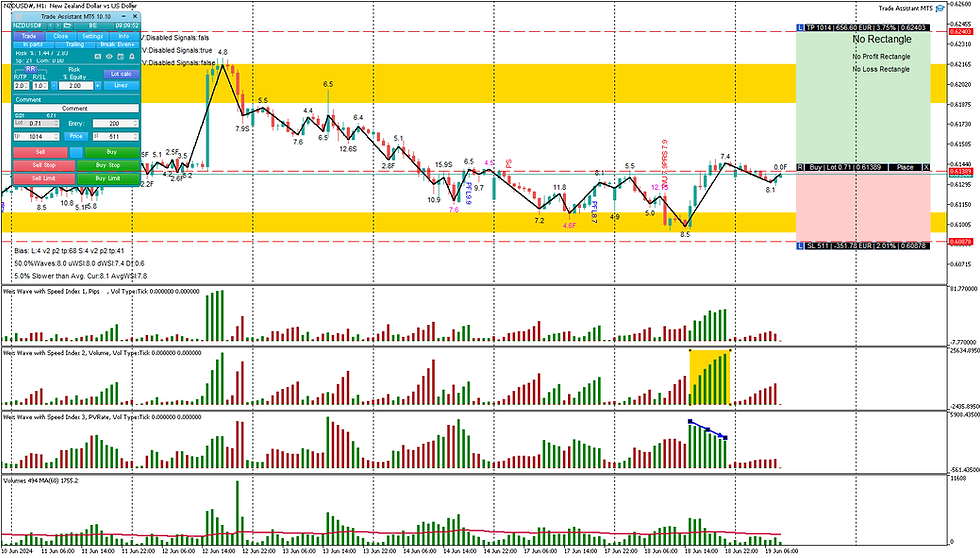Open the Settings tab
Viewport: 980px width, 558px height.
[93, 36]
